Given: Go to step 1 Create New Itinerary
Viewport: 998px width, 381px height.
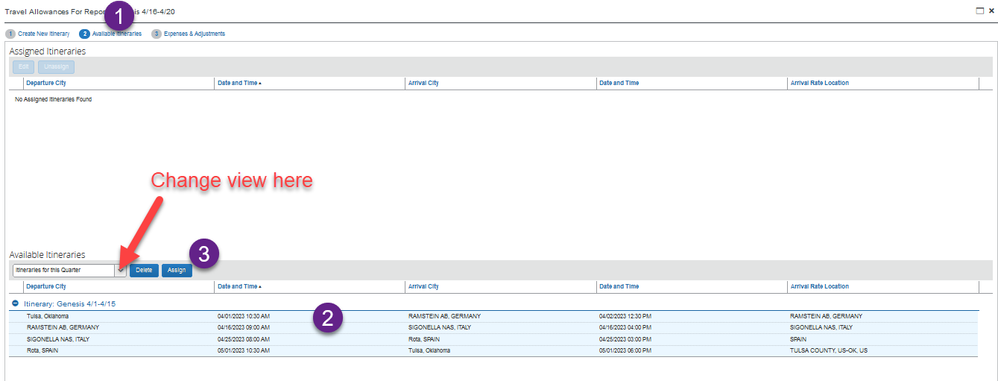Looking at the screenshot, I should 38,34.
